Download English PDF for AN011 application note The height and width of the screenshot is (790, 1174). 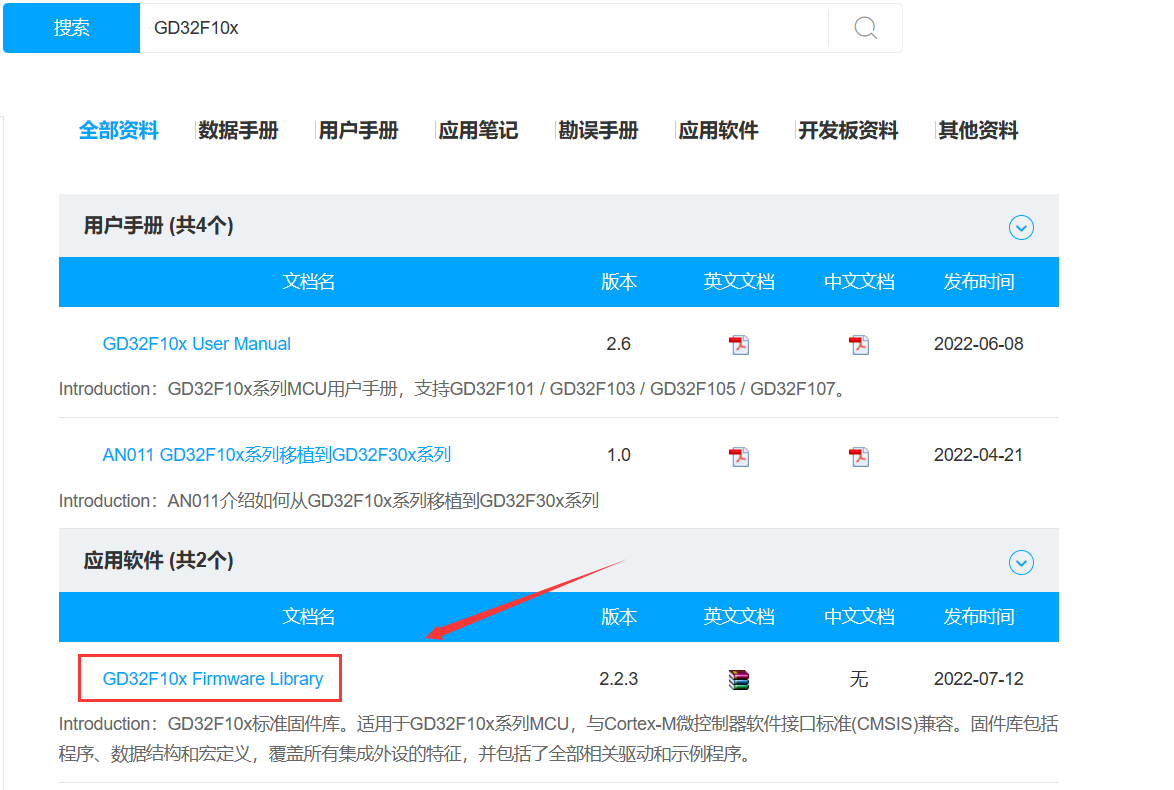738,456
